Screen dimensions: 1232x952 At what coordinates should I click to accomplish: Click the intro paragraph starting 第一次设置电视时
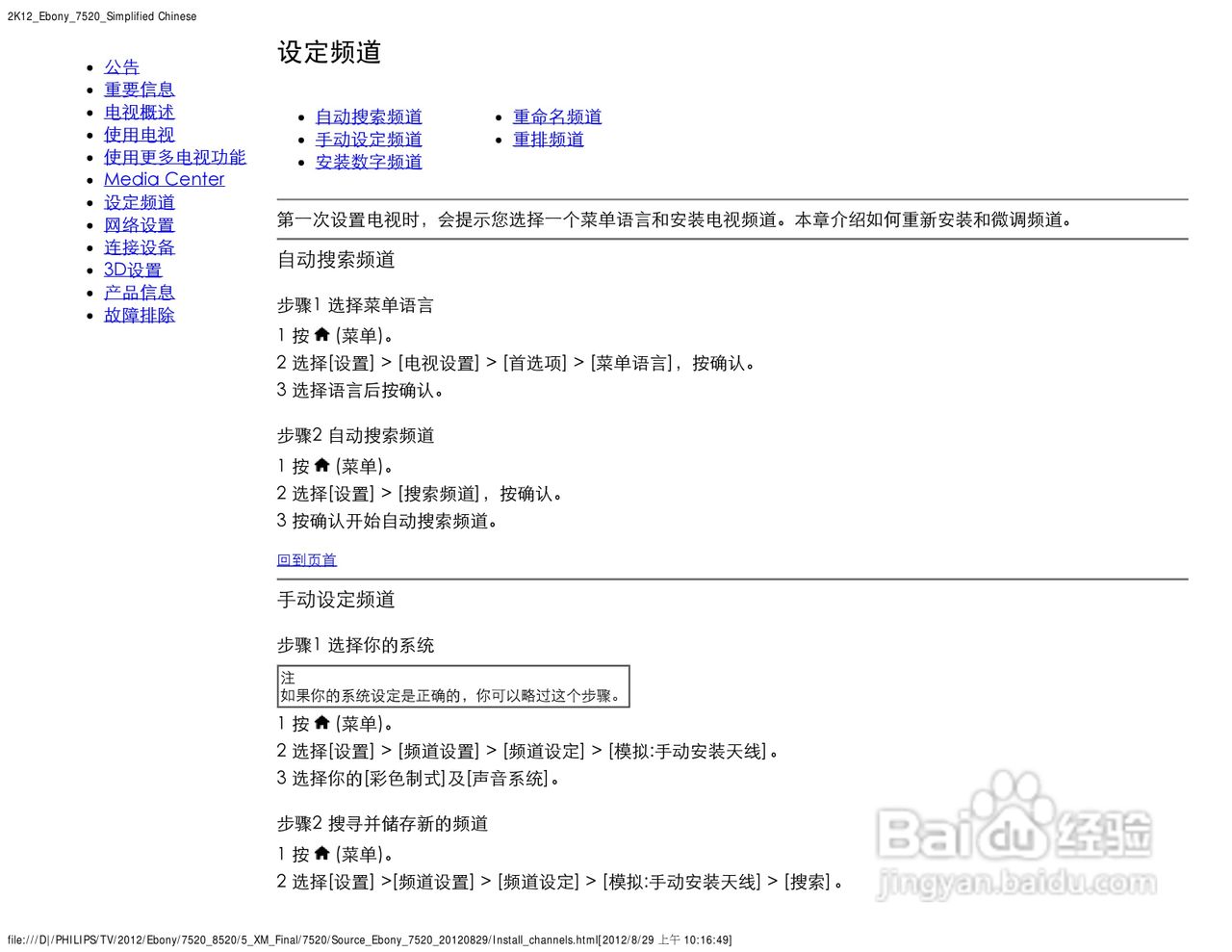pos(676,219)
